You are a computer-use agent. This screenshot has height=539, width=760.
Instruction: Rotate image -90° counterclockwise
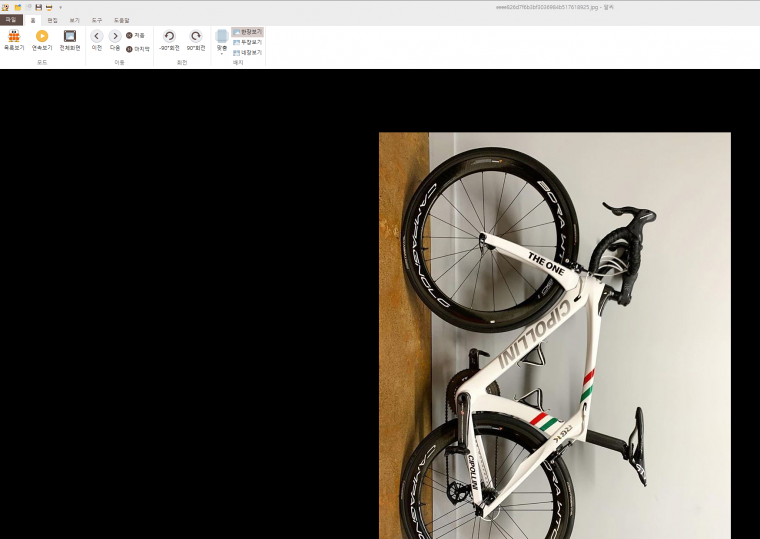(x=169, y=40)
